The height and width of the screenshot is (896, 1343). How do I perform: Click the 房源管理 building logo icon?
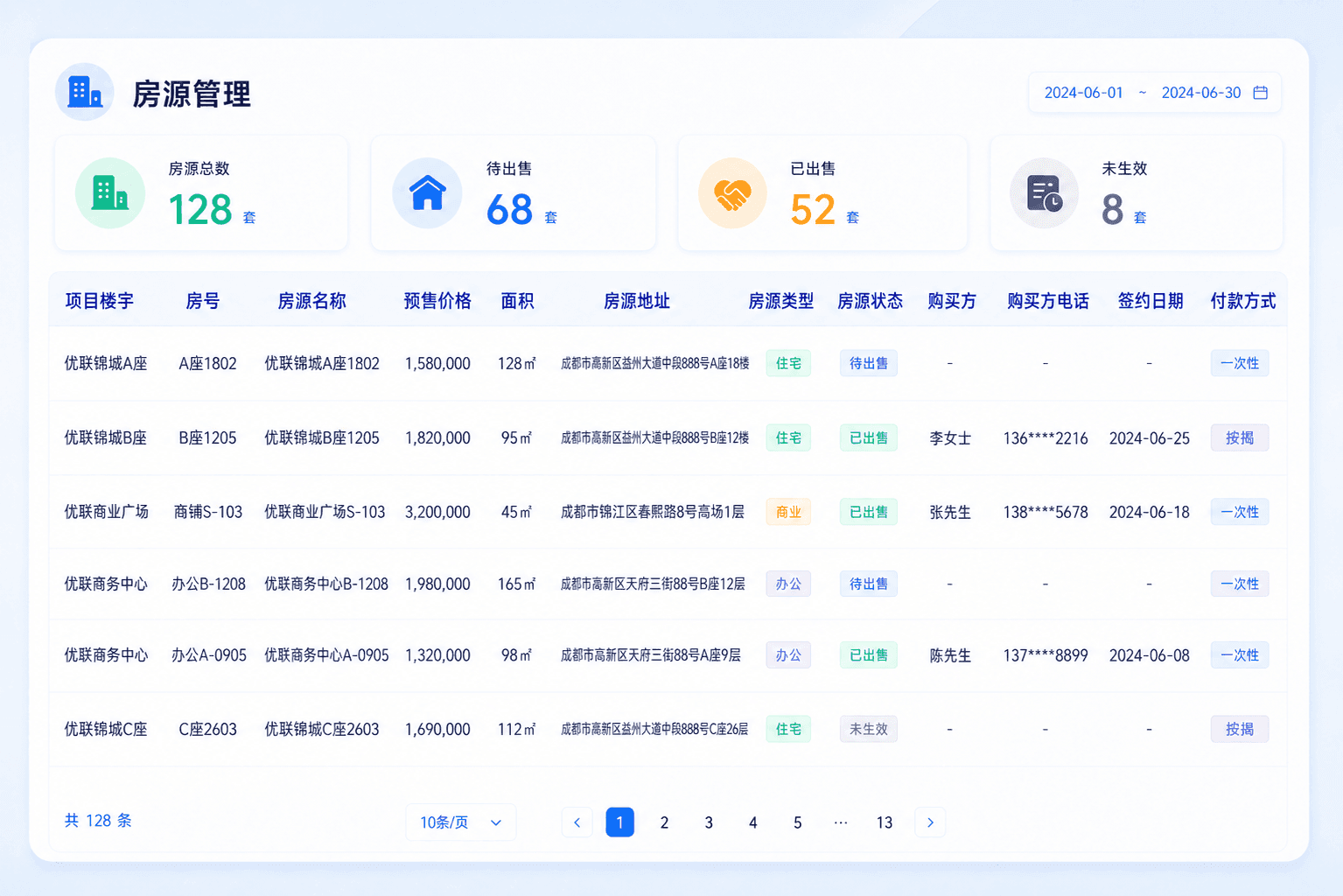pyautogui.click(x=85, y=92)
